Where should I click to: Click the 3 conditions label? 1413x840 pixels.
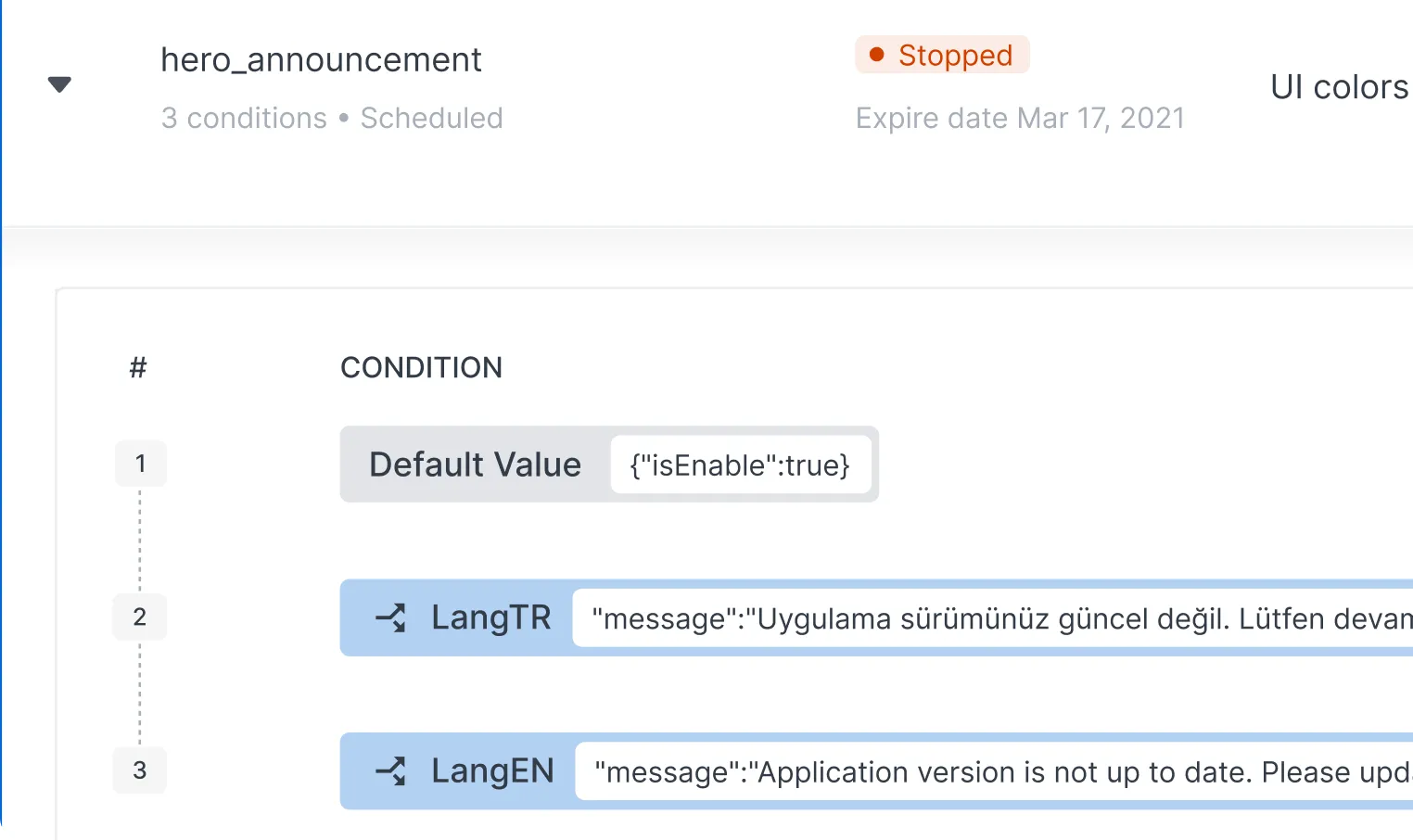(x=244, y=118)
